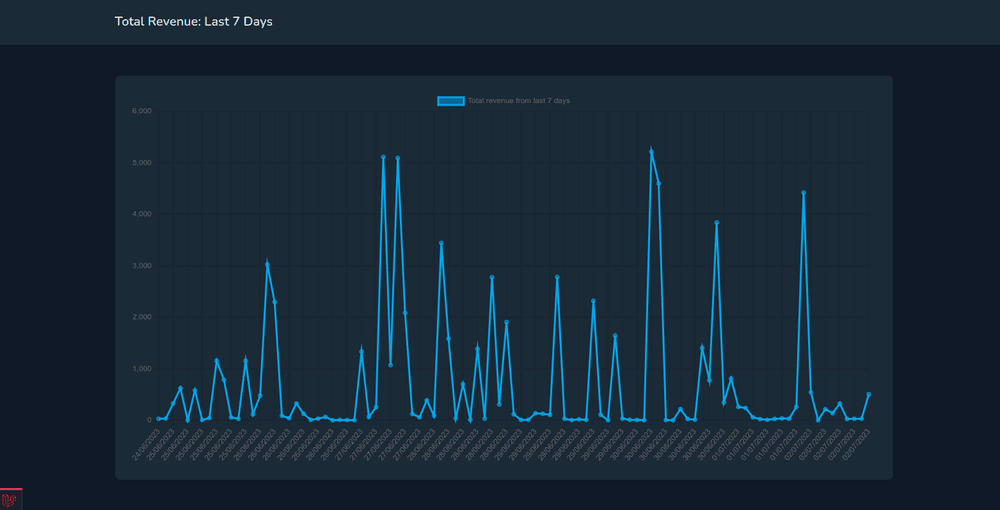Image resolution: width=1000 pixels, height=510 pixels.
Task: Select the second of the twin 5,100 peaks
Action: coord(397,158)
